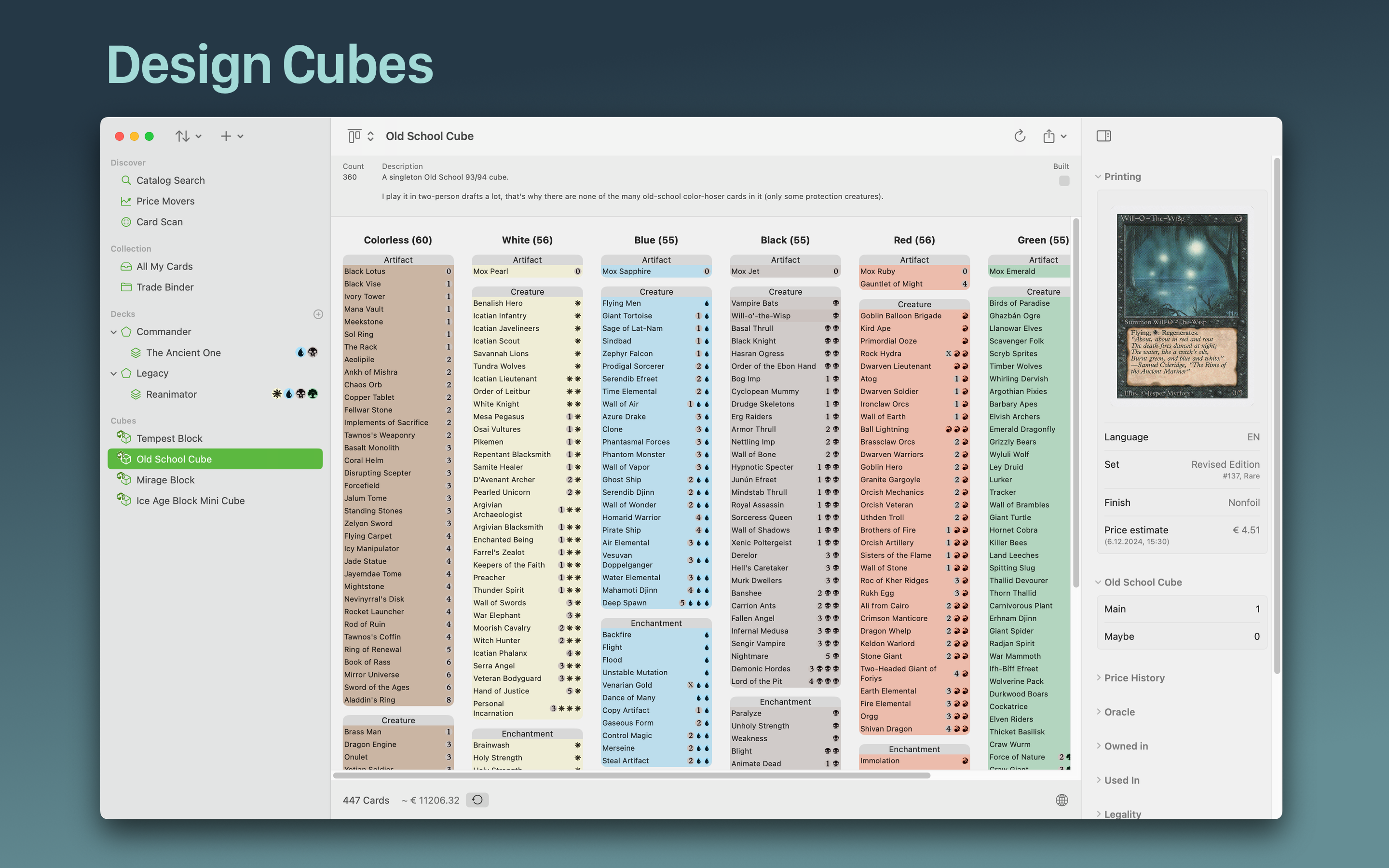Refresh the total price estimate
The width and height of the screenshot is (1389, 868).
[477, 800]
